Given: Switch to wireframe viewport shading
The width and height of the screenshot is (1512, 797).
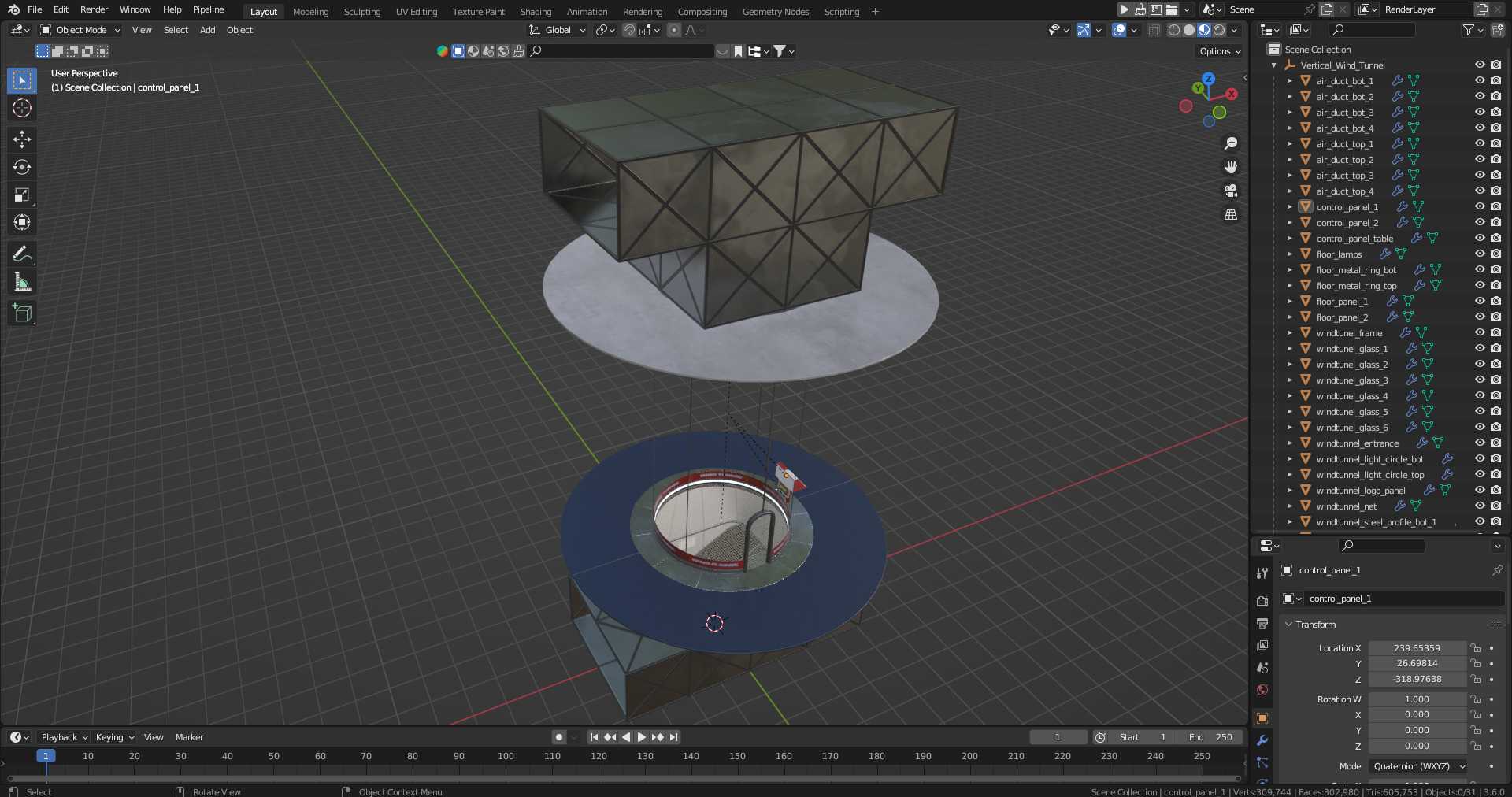Looking at the screenshot, I should pos(1174,30).
